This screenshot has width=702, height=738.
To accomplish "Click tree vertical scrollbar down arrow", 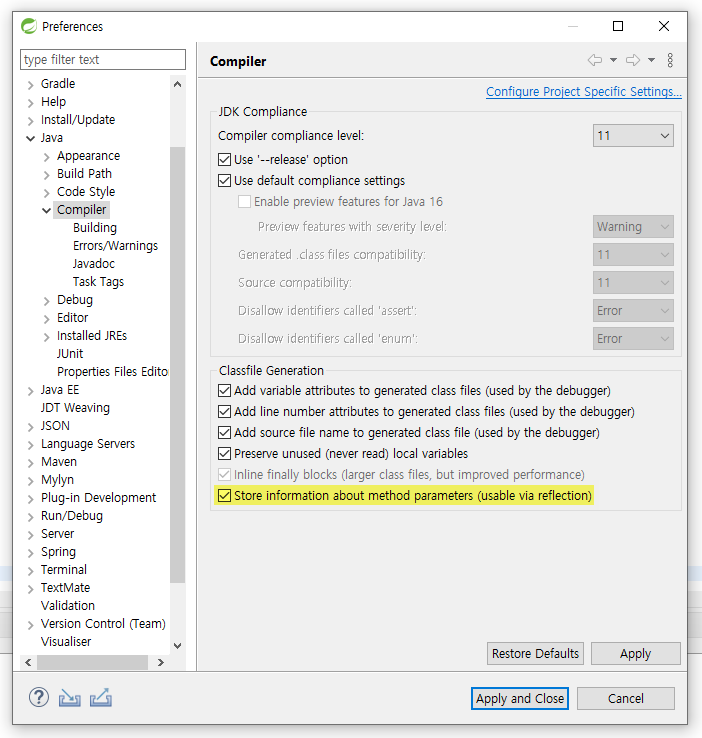I will pos(177,645).
